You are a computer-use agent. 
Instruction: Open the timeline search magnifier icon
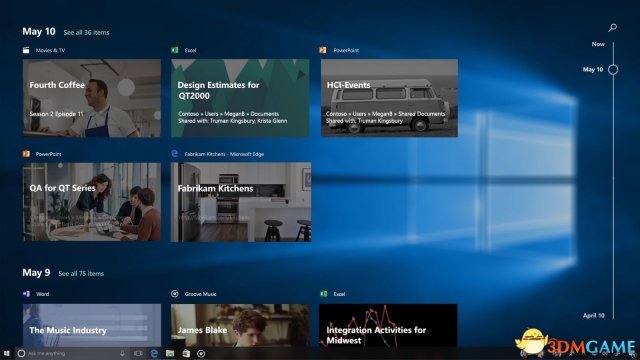click(612, 28)
